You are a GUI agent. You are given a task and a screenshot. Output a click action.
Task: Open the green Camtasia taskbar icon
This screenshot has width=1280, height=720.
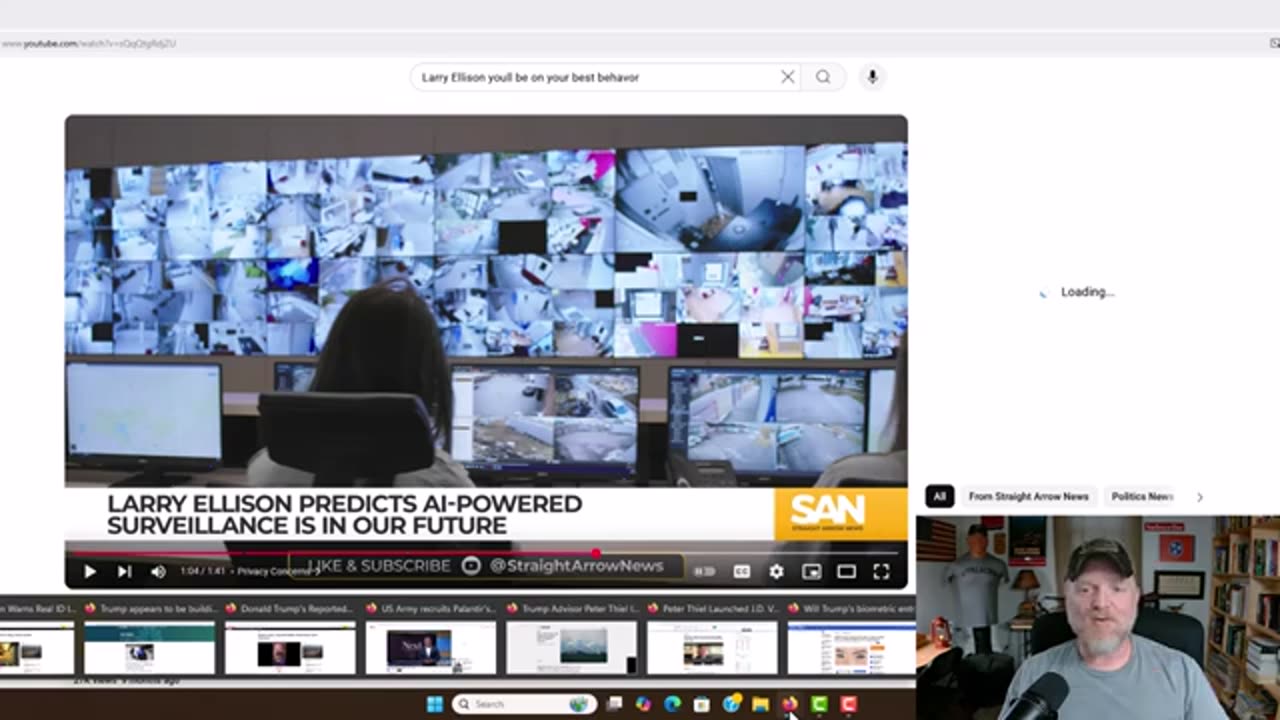(819, 704)
